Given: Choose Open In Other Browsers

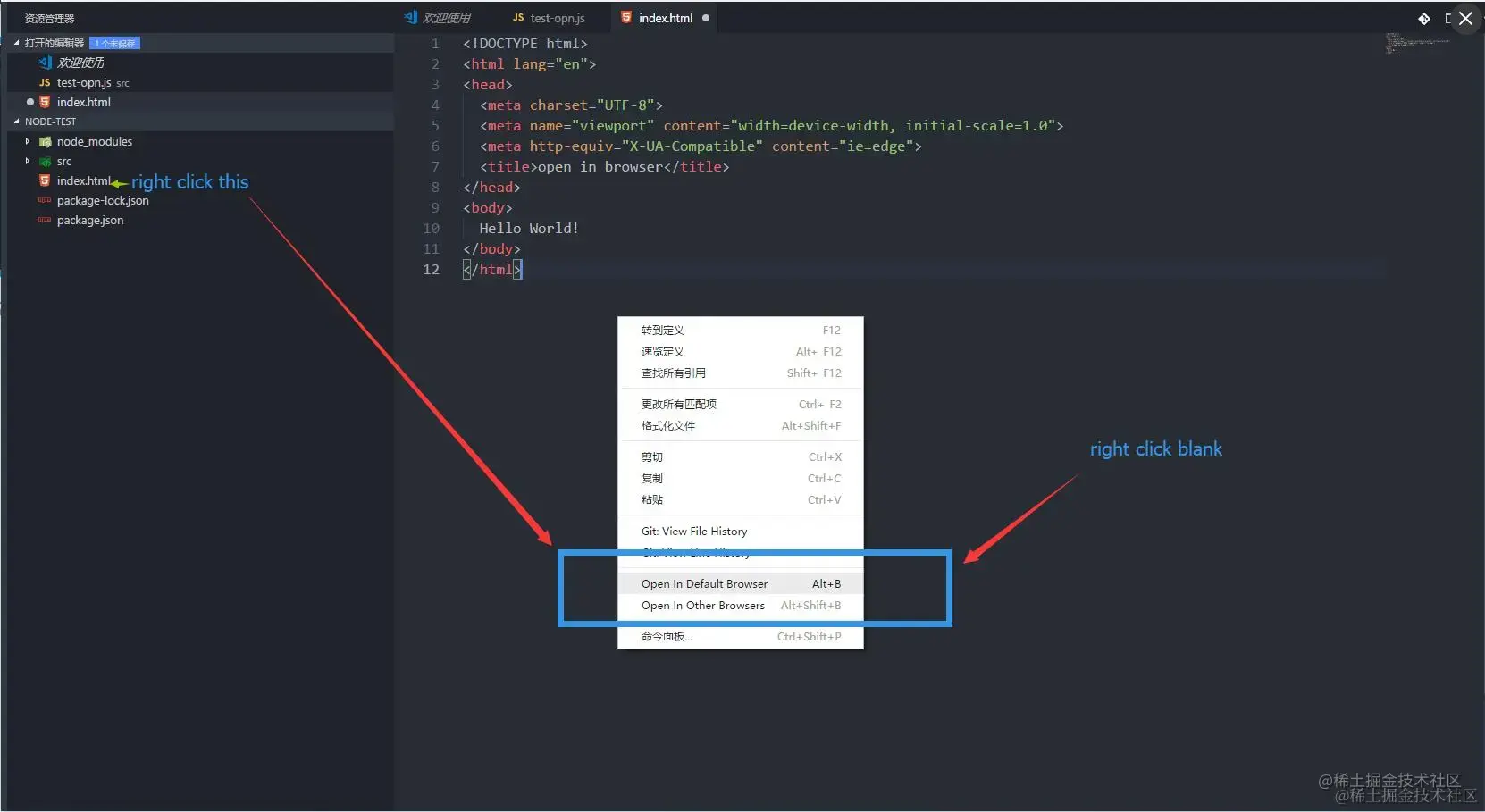Looking at the screenshot, I should 741,605.
